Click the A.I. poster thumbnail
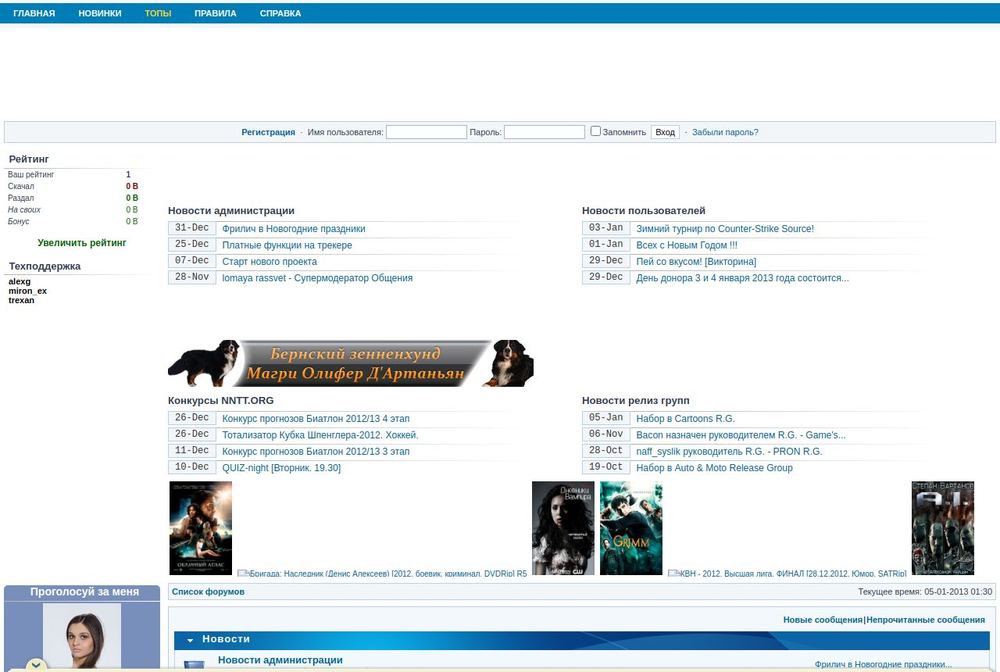 pyautogui.click(x=943, y=528)
